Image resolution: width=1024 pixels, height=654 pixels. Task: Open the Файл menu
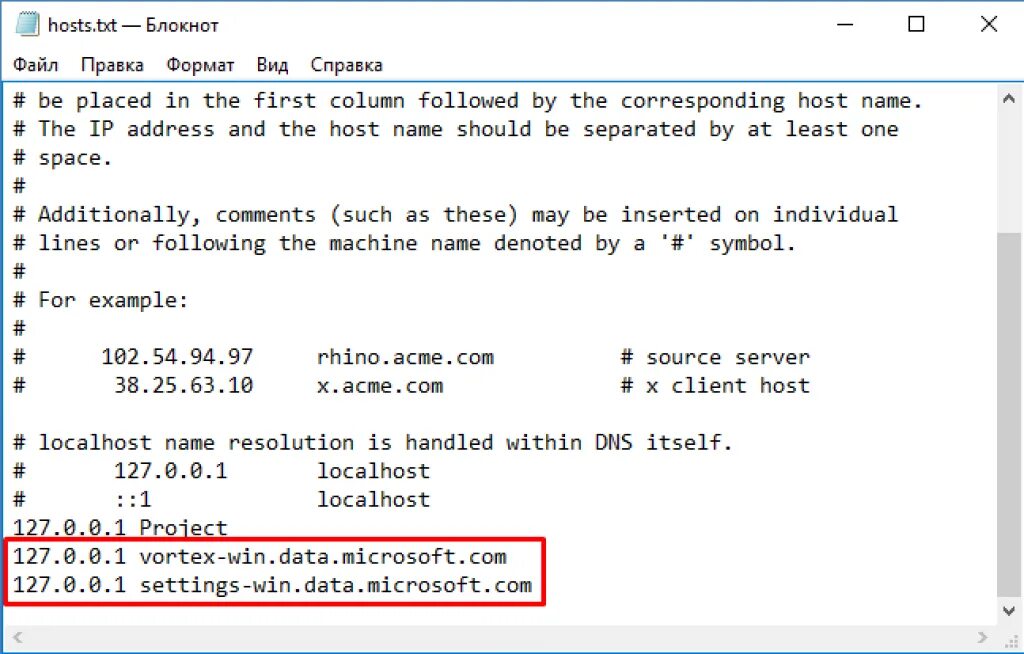[x=35, y=65]
